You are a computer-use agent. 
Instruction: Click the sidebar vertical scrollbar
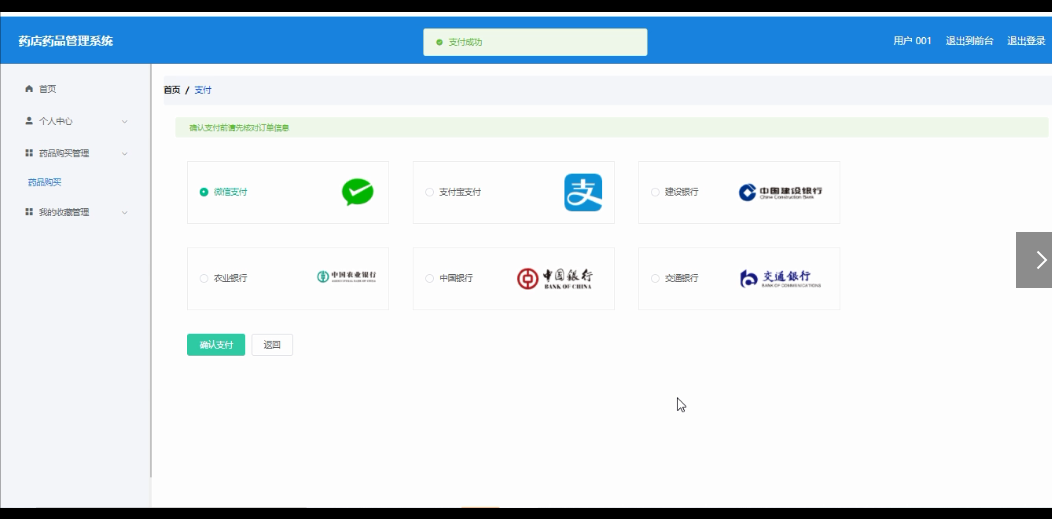click(151, 270)
